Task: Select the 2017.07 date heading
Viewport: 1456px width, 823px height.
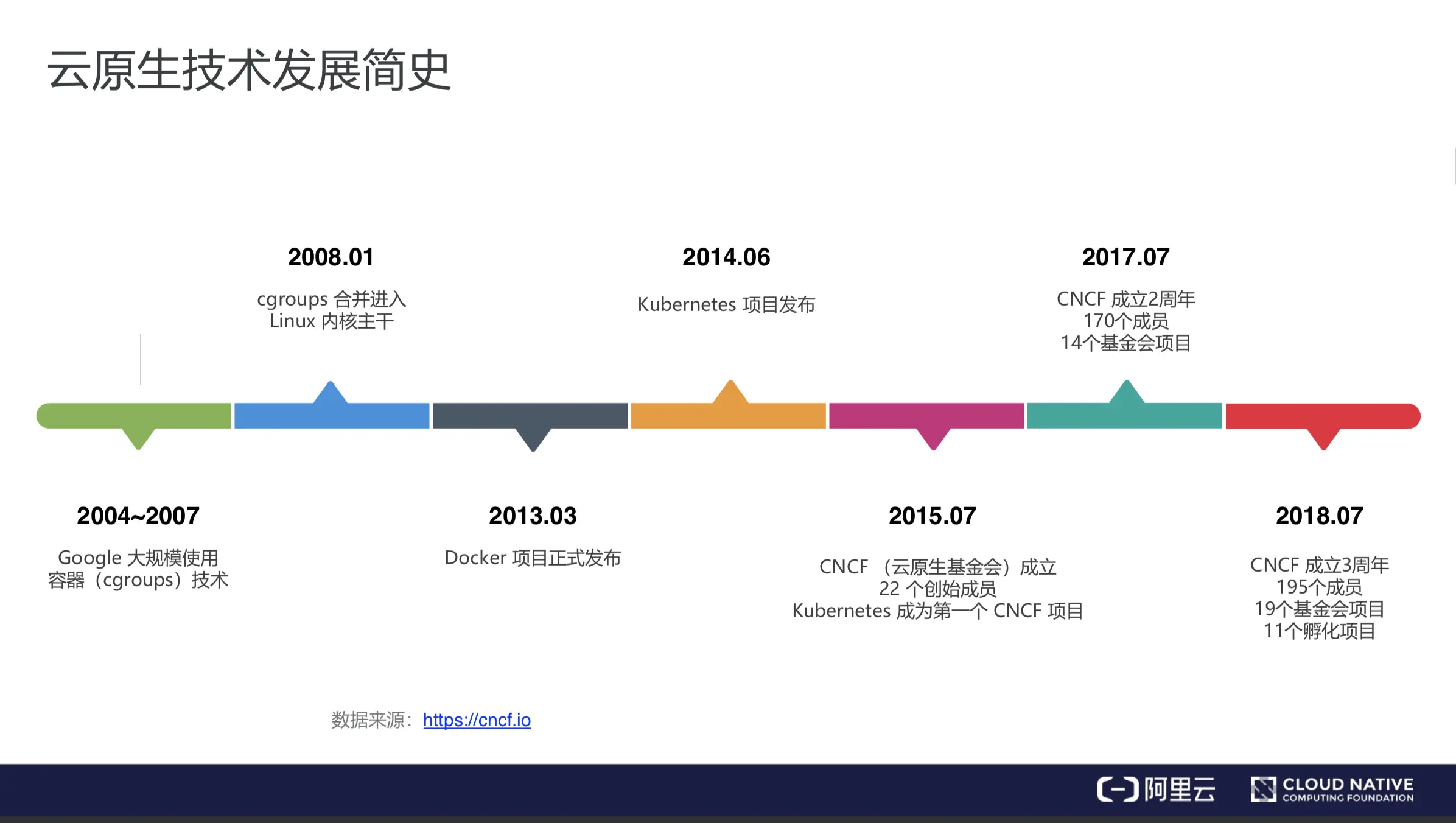Action: click(x=1125, y=257)
